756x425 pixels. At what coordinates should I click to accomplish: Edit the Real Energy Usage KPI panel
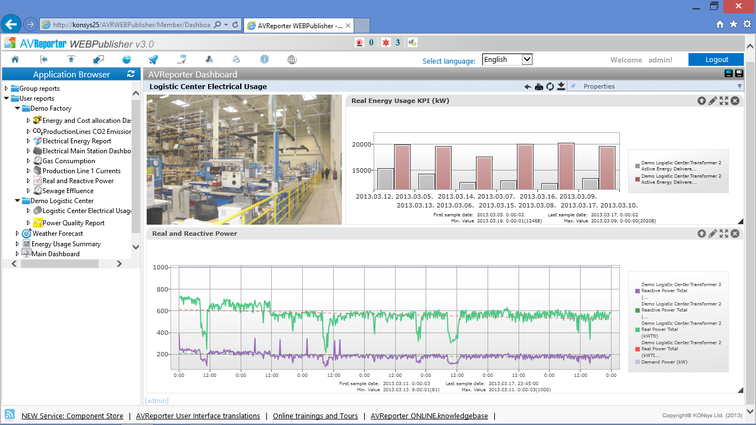(713, 100)
